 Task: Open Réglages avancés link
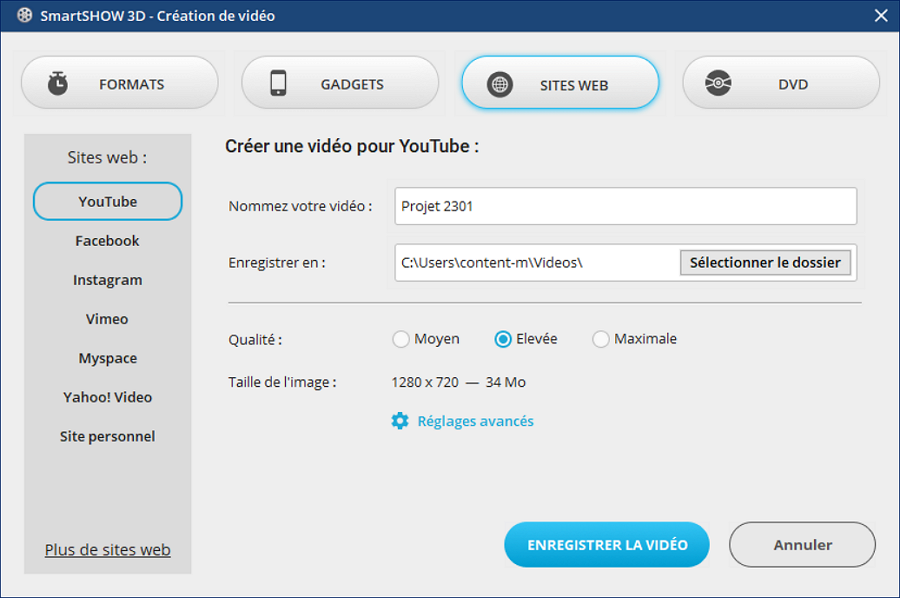pos(475,421)
